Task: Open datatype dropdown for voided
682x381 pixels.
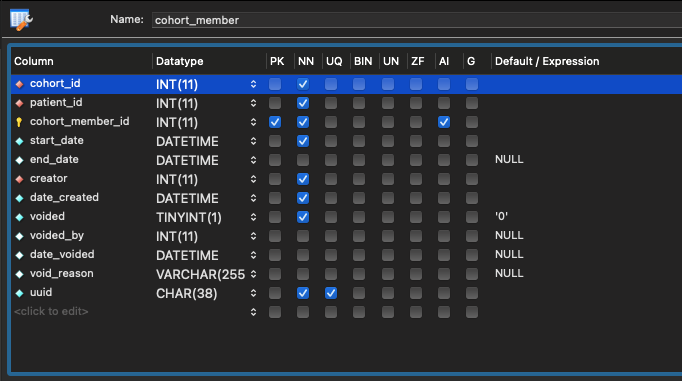Action: (253, 217)
